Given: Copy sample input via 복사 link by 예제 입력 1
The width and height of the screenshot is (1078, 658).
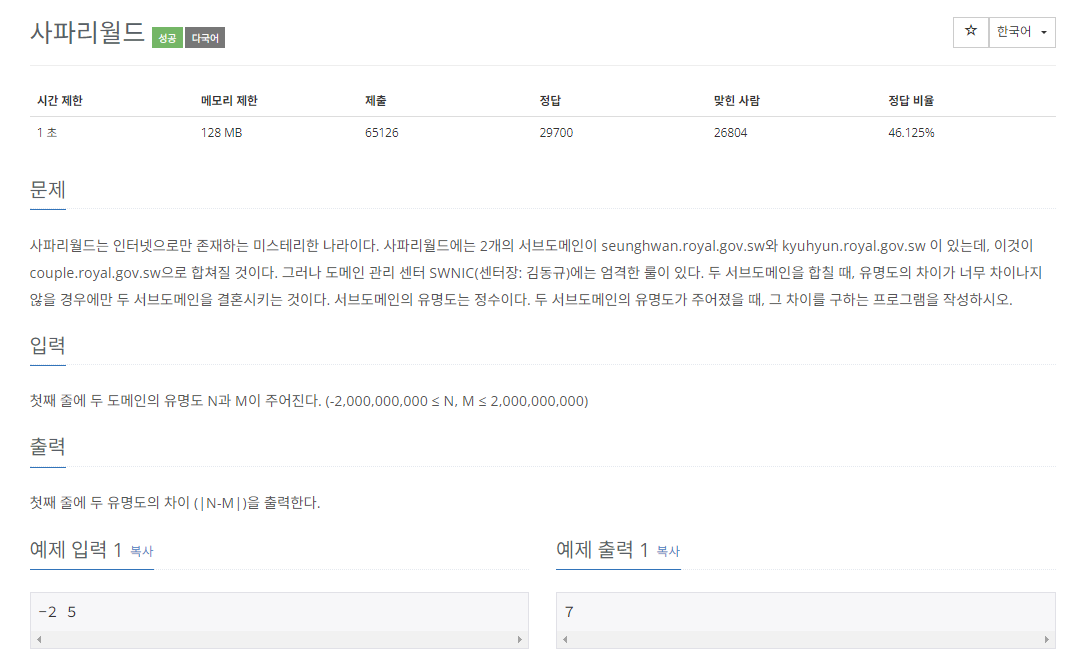Looking at the screenshot, I should pos(142,551).
